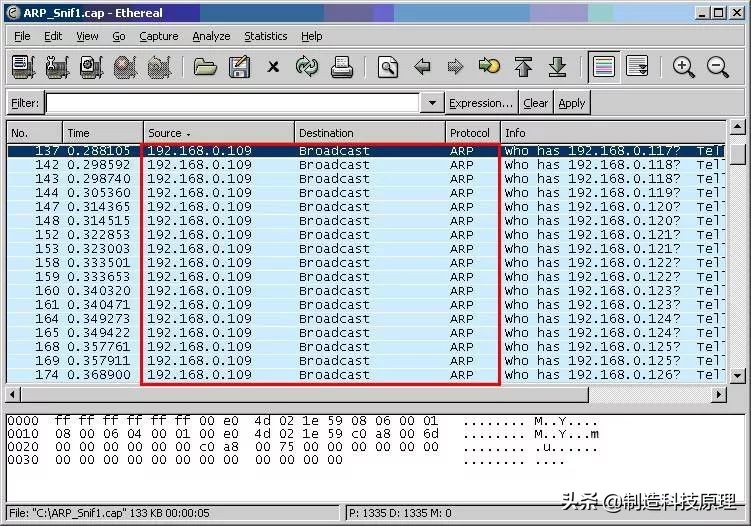The image size is (751, 526).
Task: Jump to the last packet
Action: coord(557,67)
